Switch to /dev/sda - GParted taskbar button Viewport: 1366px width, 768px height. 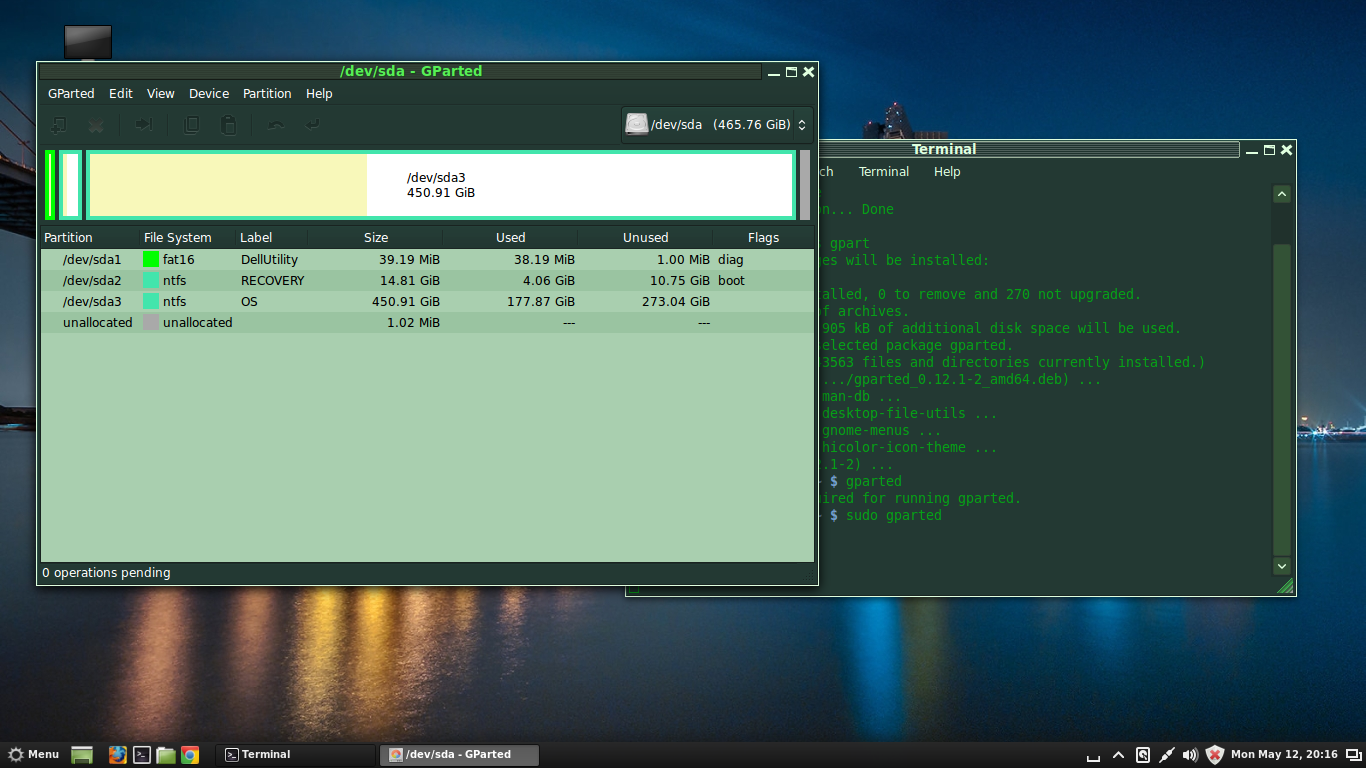[x=459, y=755]
